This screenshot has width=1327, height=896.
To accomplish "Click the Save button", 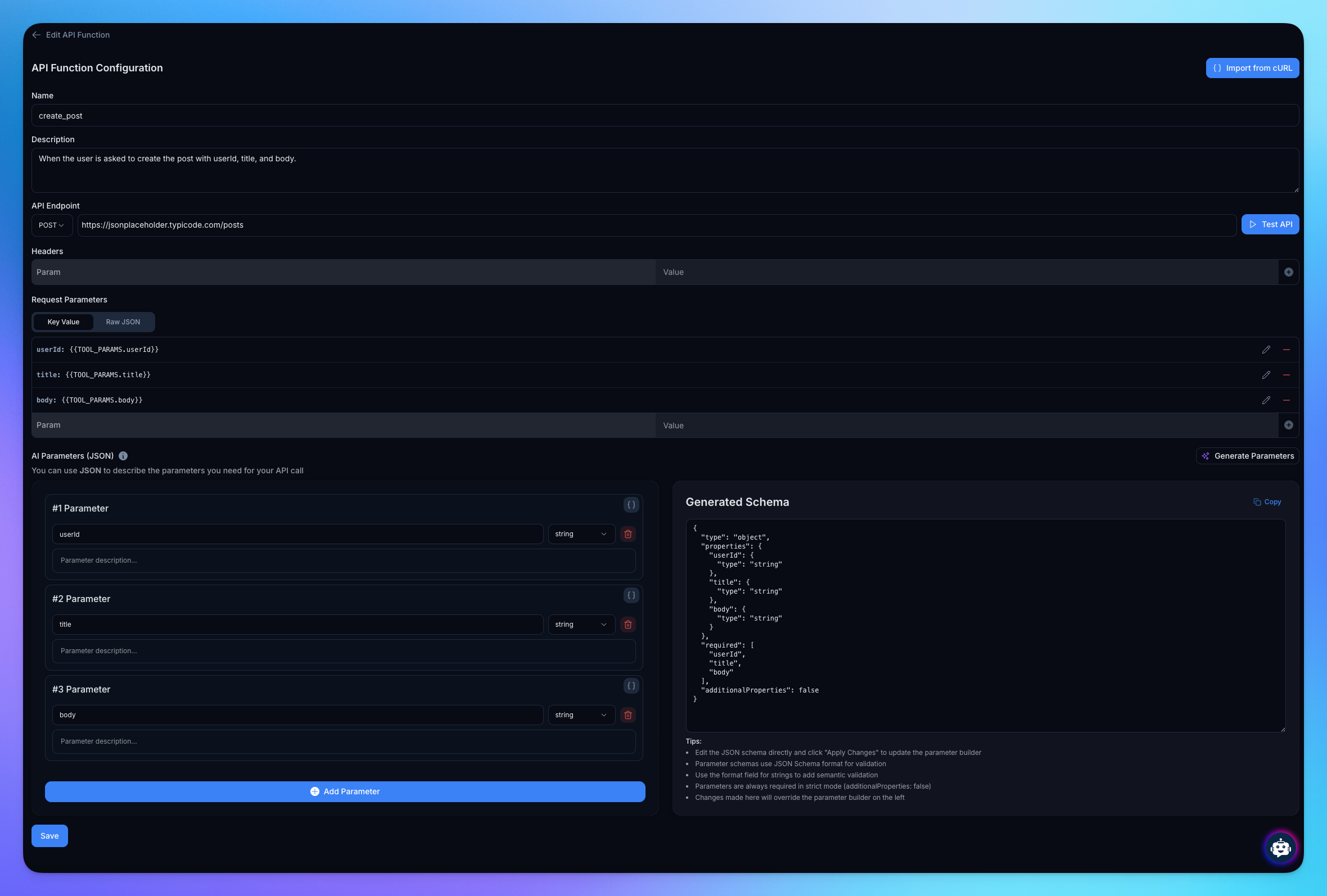I will pyautogui.click(x=49, y=836).
